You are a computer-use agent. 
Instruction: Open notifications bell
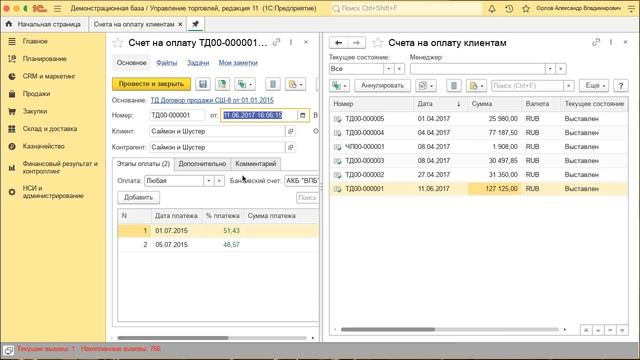[x=492, y=8]
